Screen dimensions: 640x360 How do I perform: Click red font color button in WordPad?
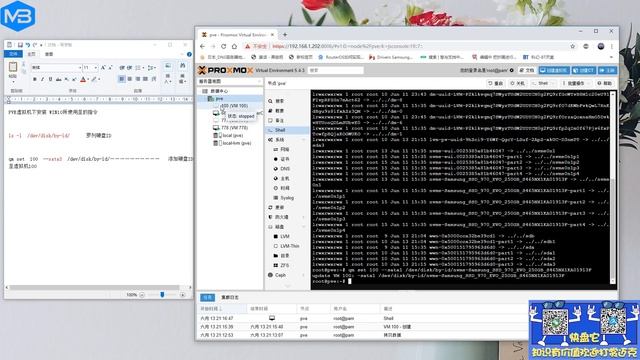point(83,79)
